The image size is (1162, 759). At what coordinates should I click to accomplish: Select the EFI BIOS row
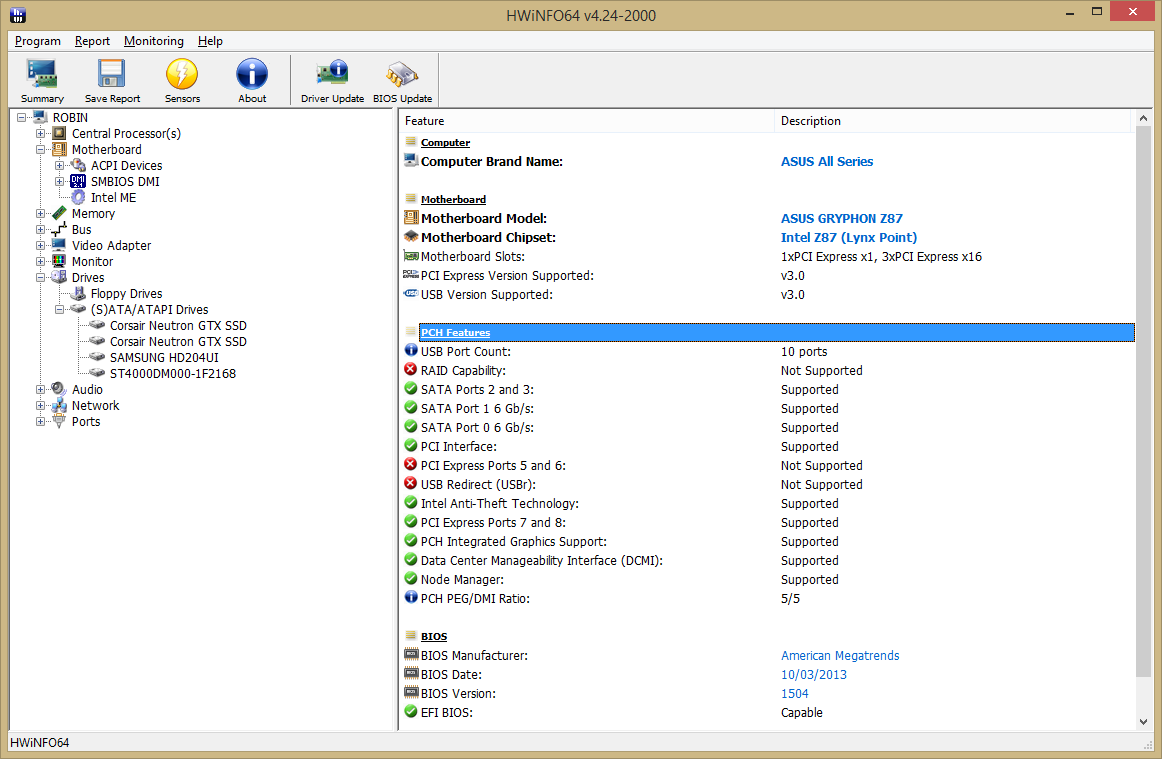click(x=768, y=713)
